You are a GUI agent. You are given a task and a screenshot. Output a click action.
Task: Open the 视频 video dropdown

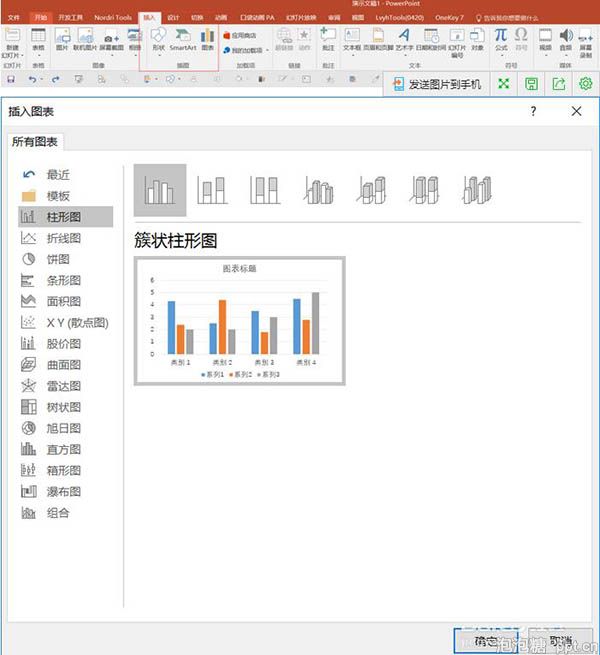[x=545, y=41]
